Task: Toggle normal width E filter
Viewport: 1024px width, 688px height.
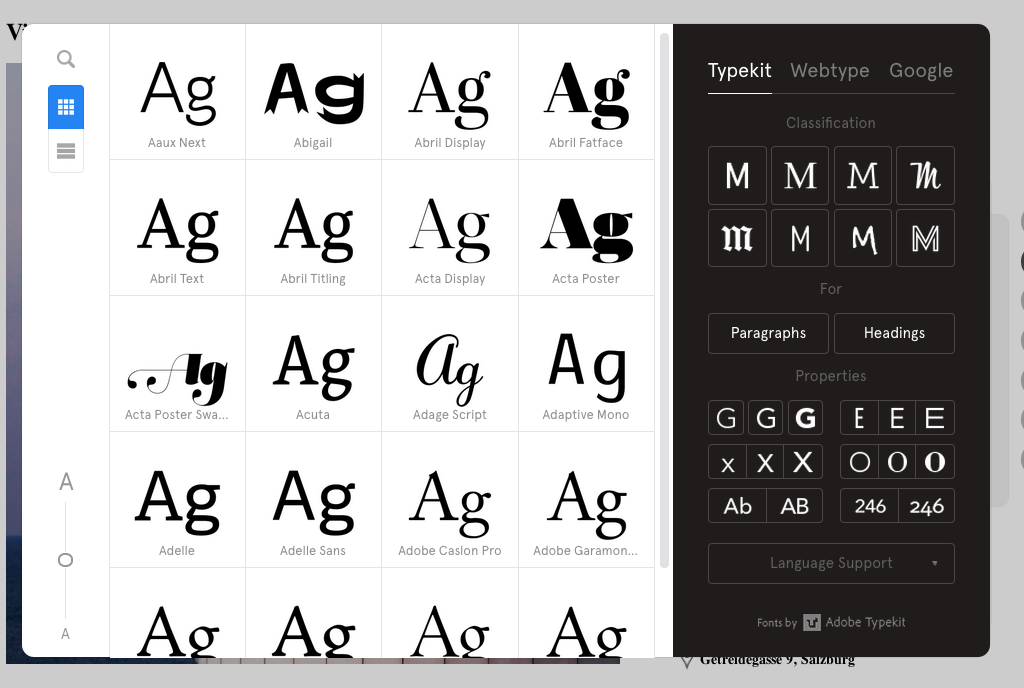Action: click(x=897, y=418)
